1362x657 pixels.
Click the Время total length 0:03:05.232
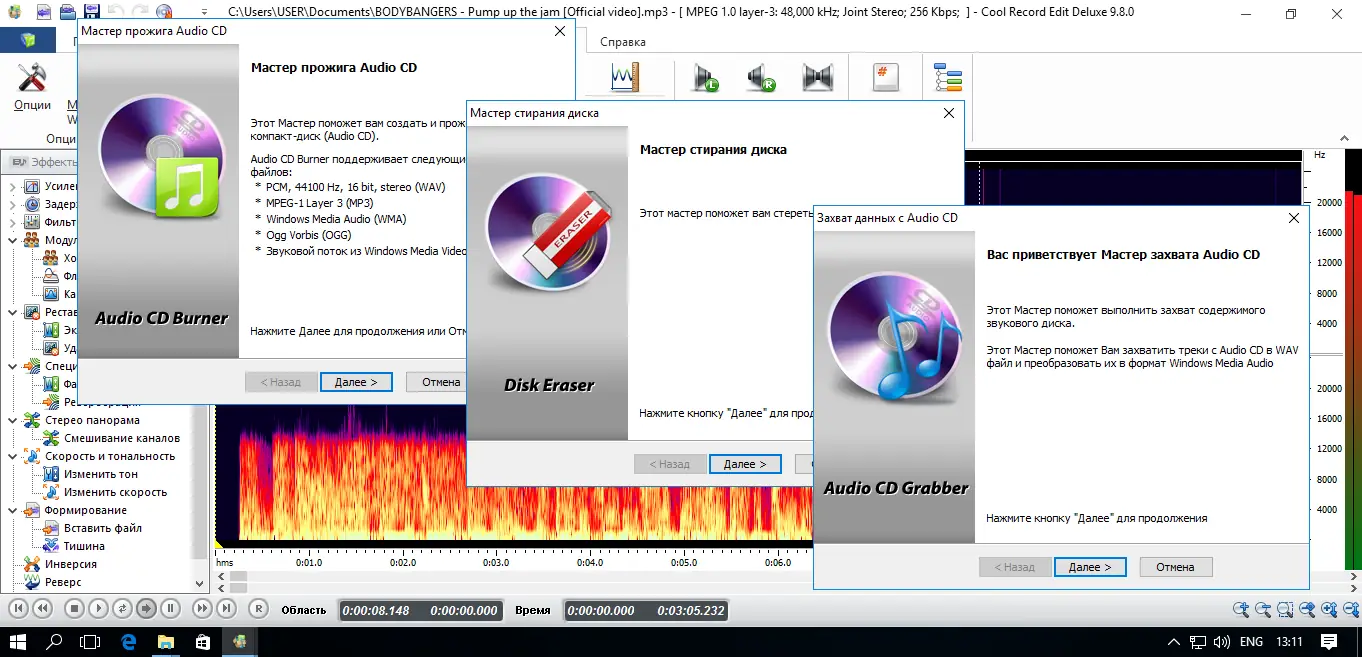pyautogui.click(x=690, y=610)
